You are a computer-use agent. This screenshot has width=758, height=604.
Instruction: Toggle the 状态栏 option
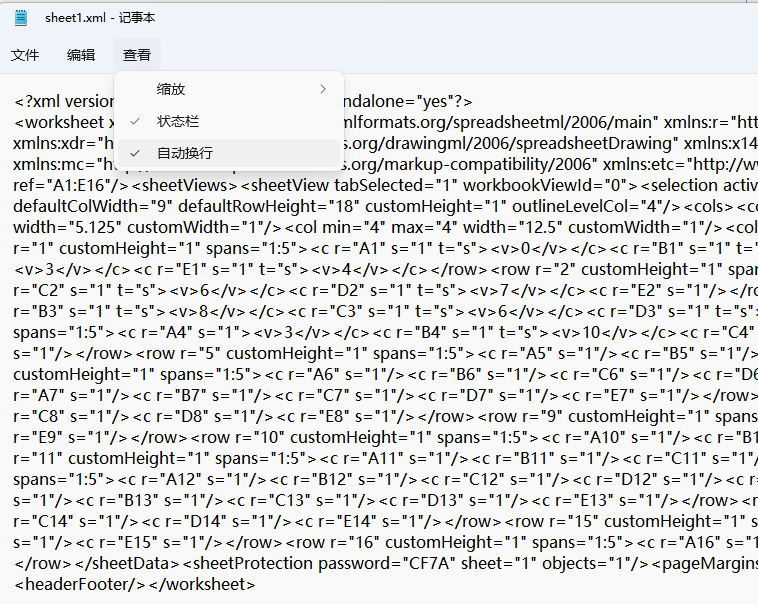click(229, 121)
